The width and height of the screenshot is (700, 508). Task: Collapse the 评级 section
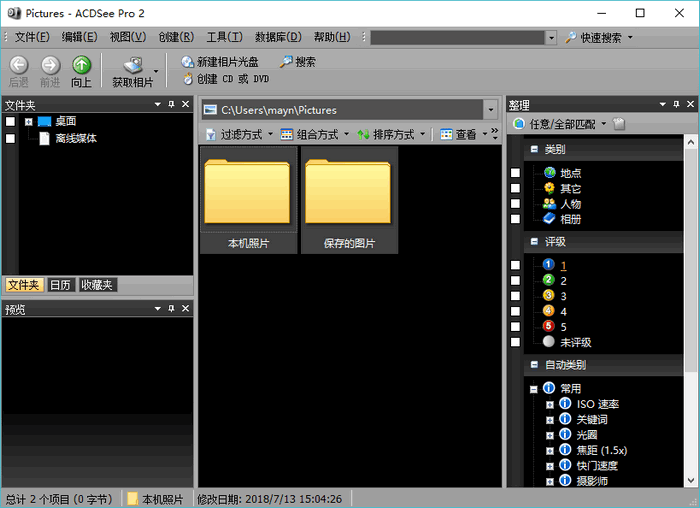point(534,242)
